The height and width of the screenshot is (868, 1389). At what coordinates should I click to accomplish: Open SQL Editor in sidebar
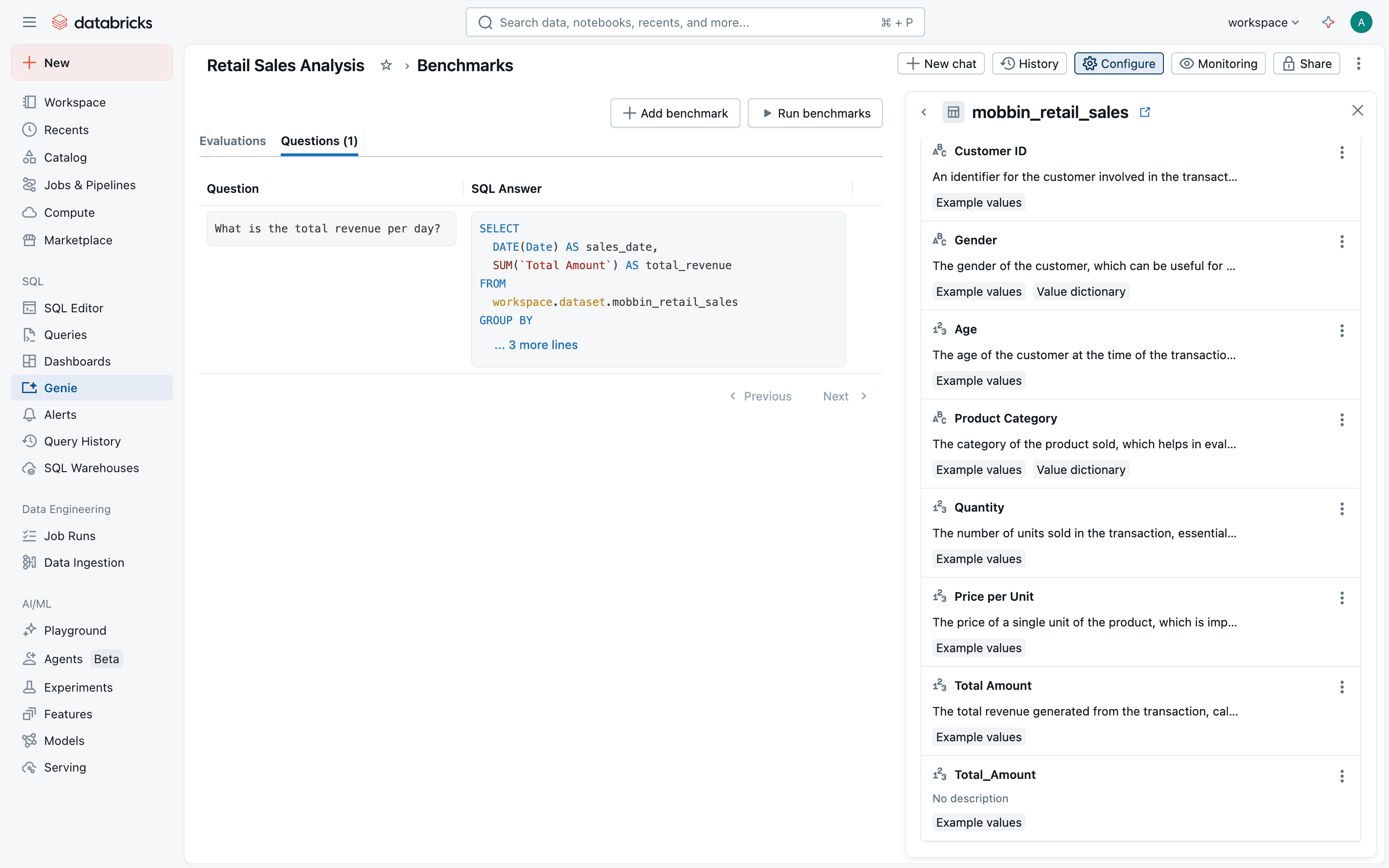[73, 308]
